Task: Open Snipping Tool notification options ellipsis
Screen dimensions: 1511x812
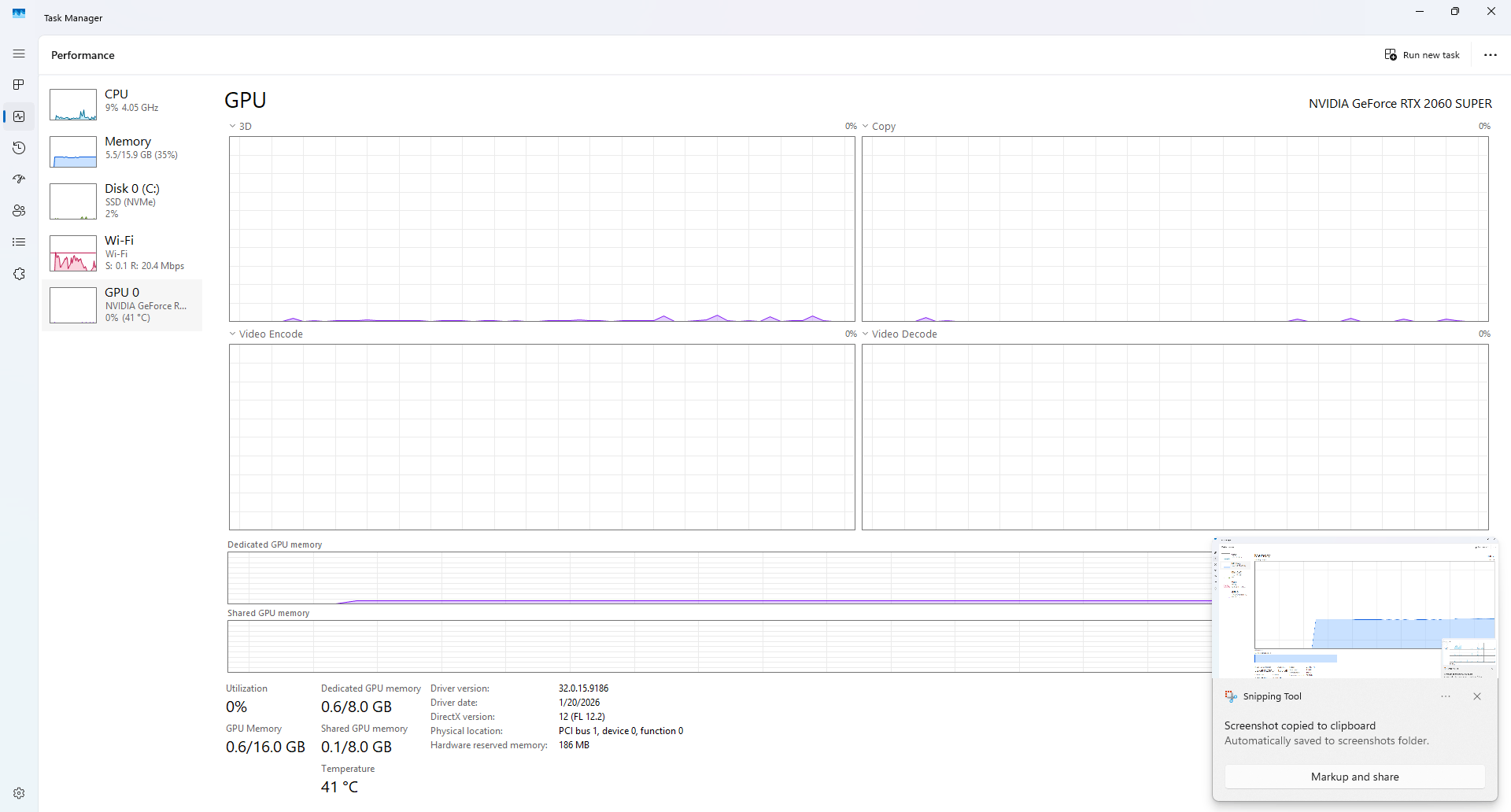Action: (x=1446, y=696)
